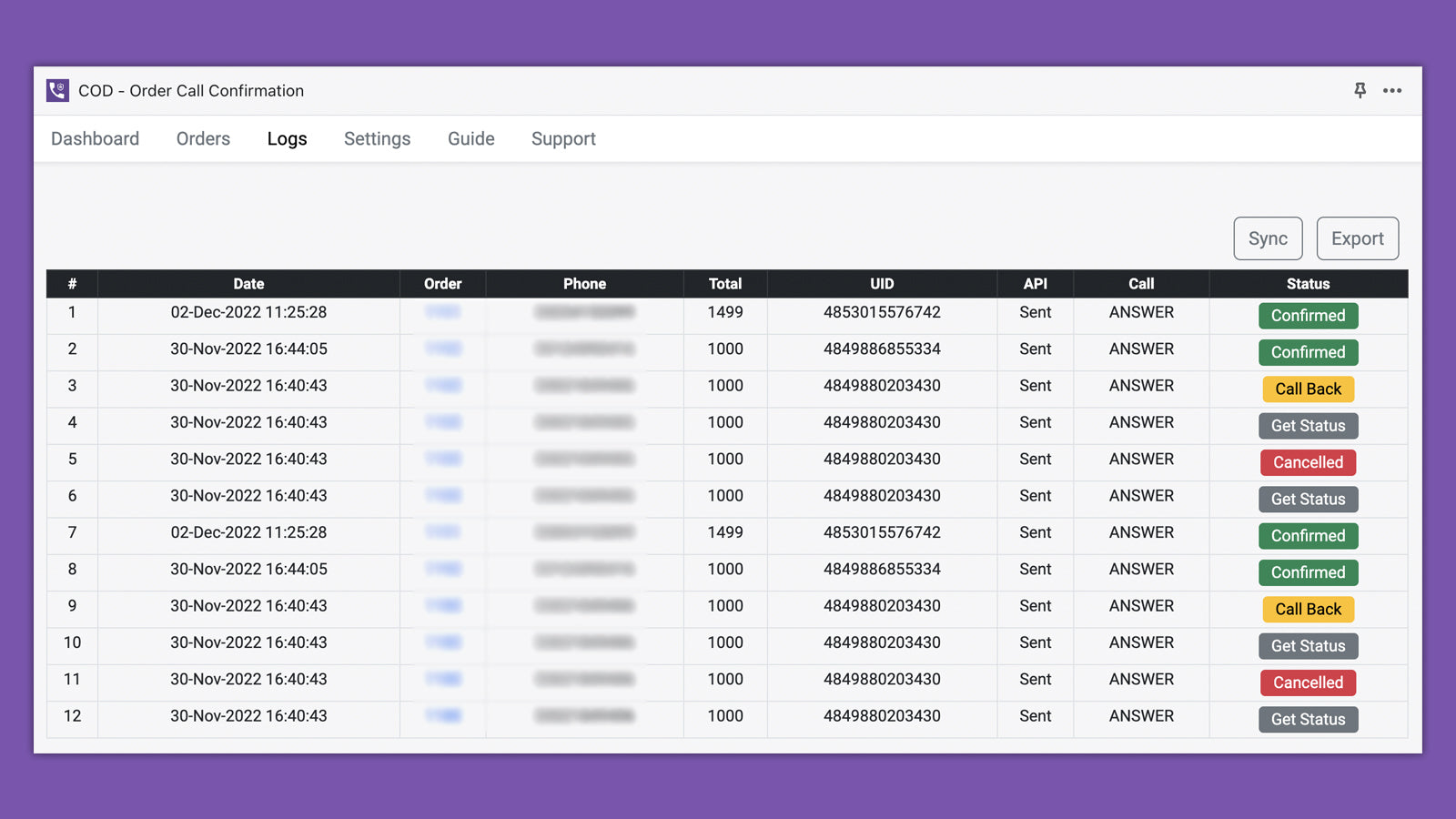
Task: Click the Sync button
Action: 1268,238
